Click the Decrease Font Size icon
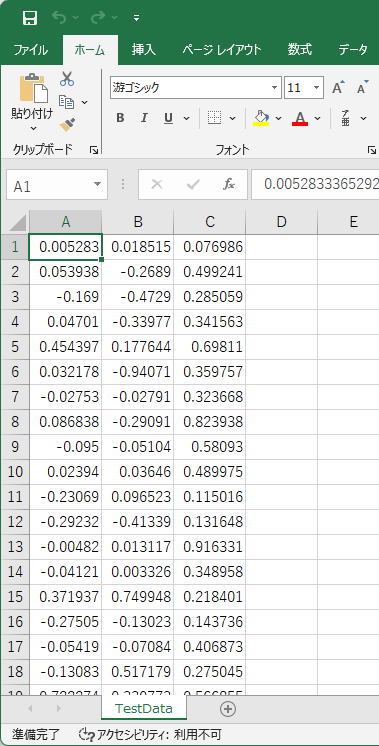 pos(363,88)
